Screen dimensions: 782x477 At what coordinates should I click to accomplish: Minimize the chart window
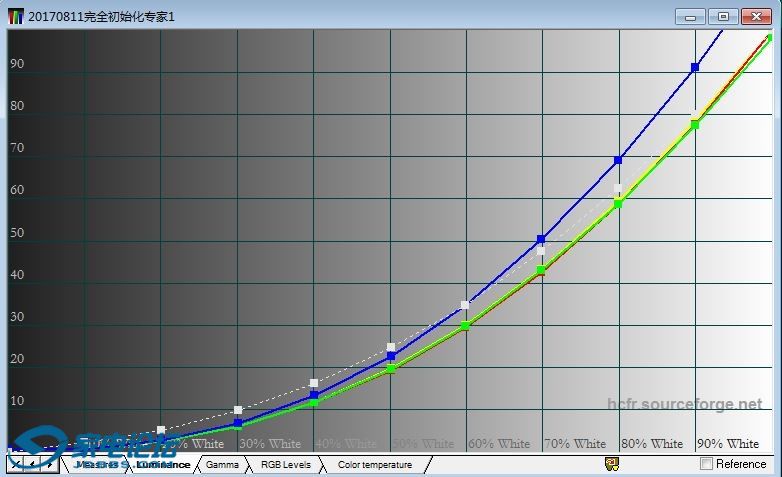pyautogui.click(x=690, y=17)
